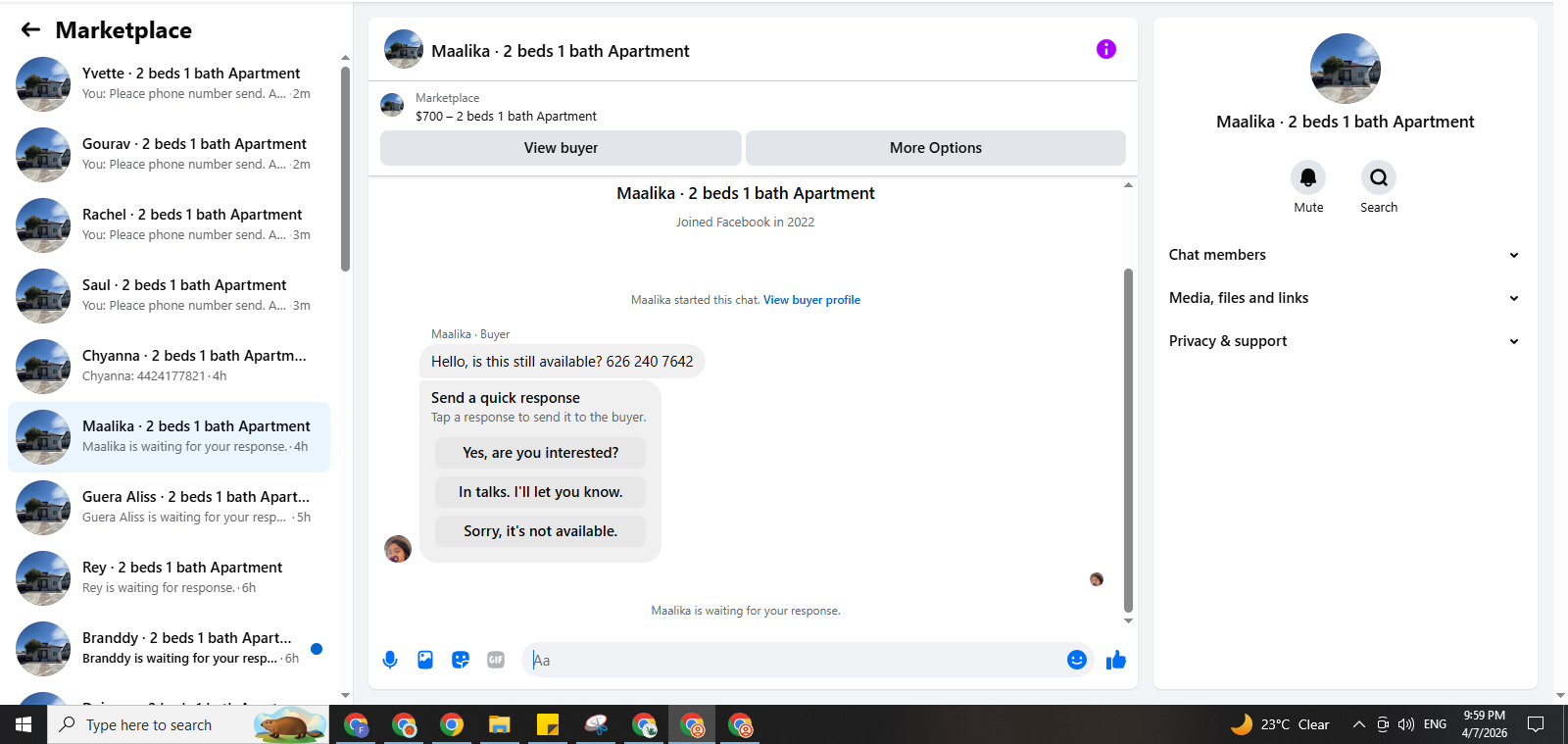
Task: Focus the Aa message input field
Action: [794, 660]
